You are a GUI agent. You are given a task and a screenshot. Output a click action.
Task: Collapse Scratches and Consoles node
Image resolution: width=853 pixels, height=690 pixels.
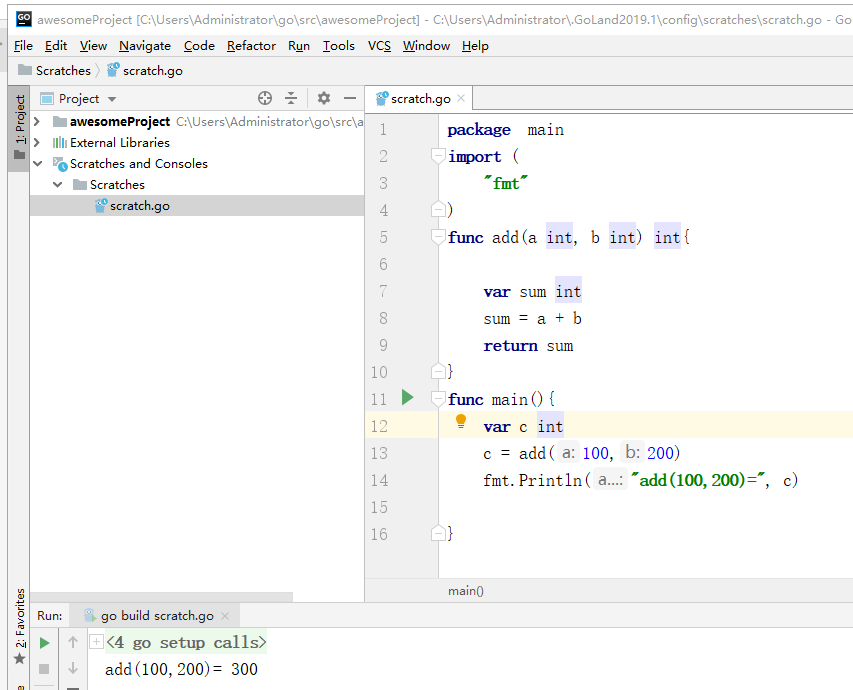pos(38,163)
